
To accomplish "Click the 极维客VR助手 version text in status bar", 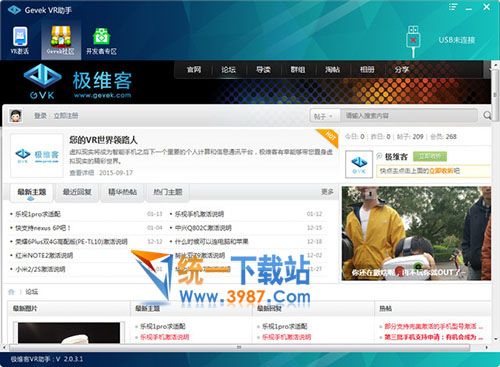I will (x=47, y=359).
